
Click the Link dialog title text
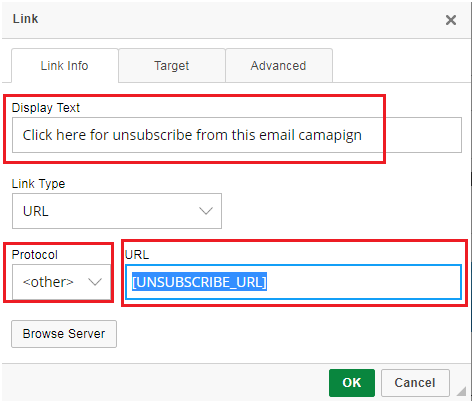coord(25,19)
